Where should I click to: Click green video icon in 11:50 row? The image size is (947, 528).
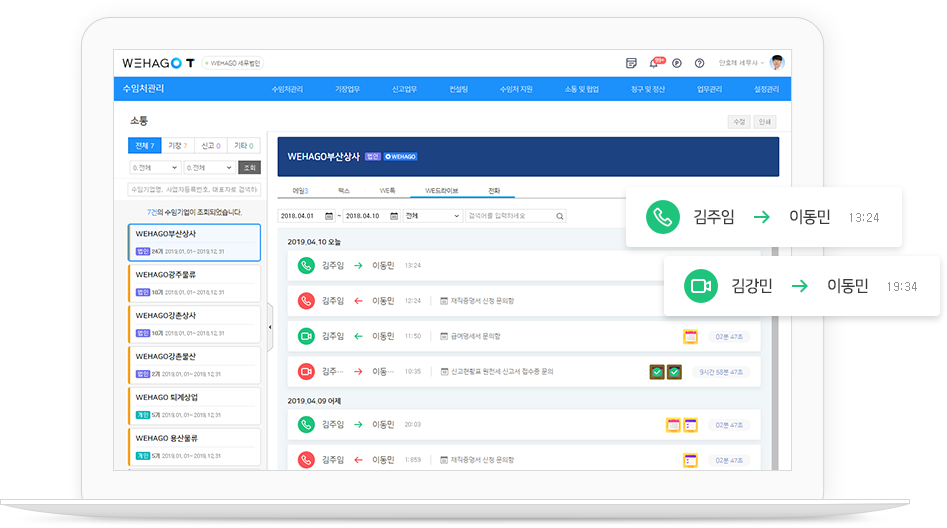[306, 336]
